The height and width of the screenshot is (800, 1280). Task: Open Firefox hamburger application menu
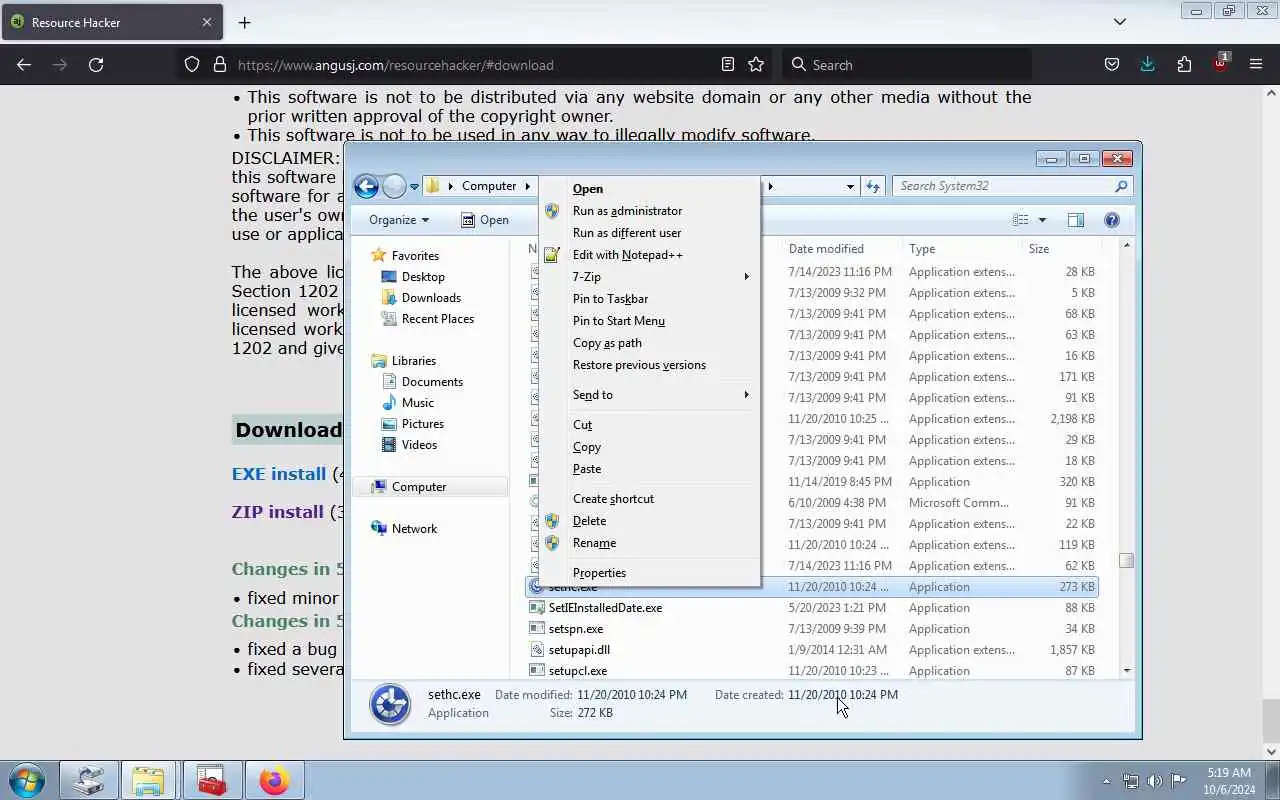1256,64
